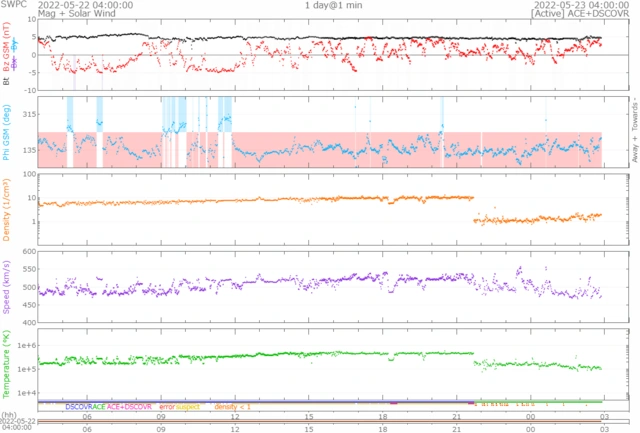640x433 pixels.
Task: Click the 1e+6 tick on Temperature axis
Action: tap(27, 345)
